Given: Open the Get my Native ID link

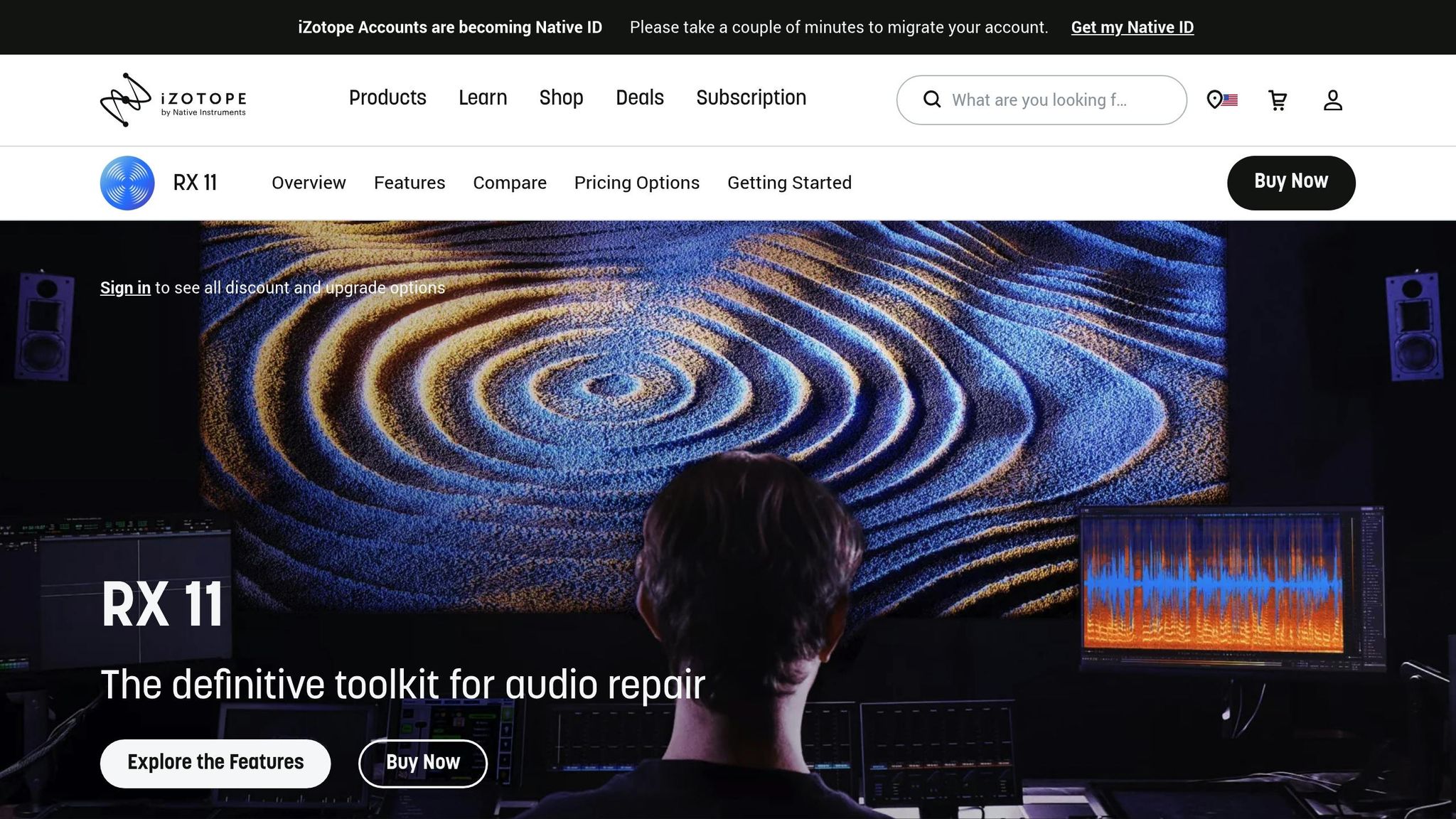Looking at the screenshot, I should point(1132,27).
